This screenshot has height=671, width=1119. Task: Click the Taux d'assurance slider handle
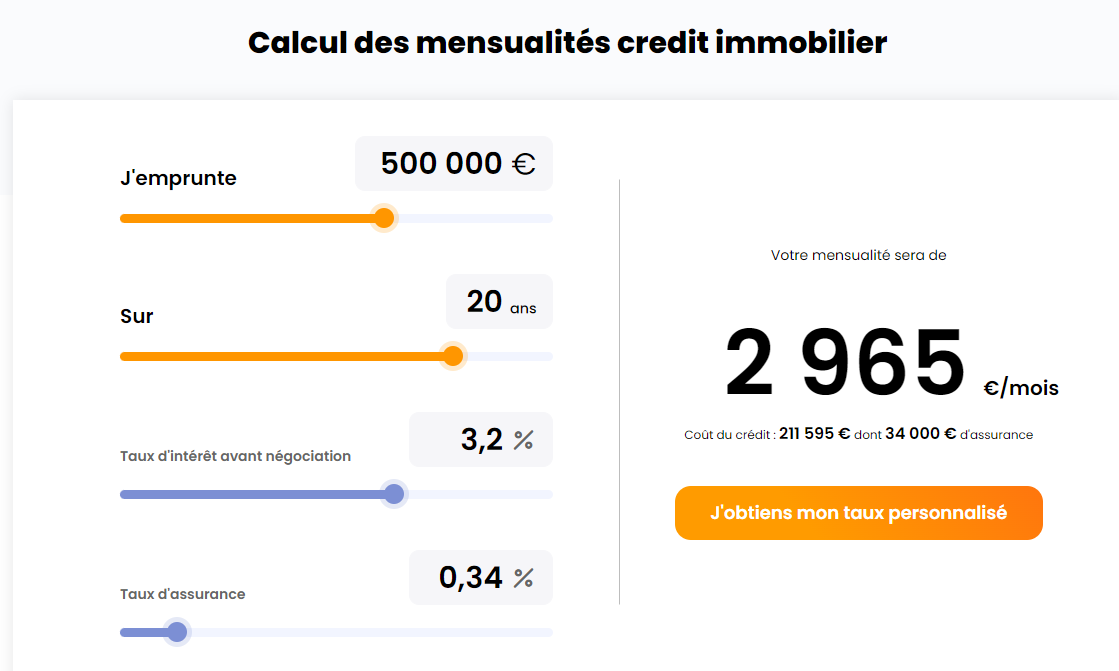(177, 632)
